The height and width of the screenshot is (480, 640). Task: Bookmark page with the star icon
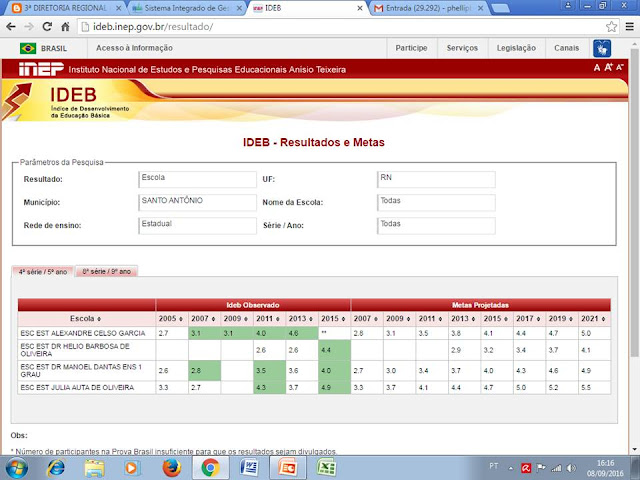point(611,27)
